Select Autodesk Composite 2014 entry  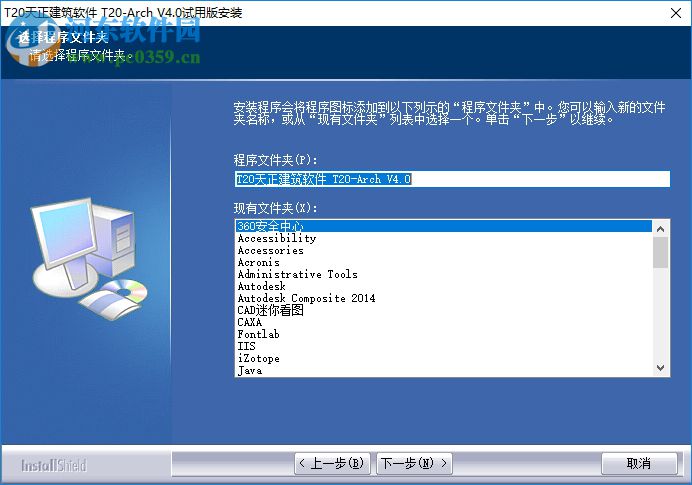coord(444,298)
